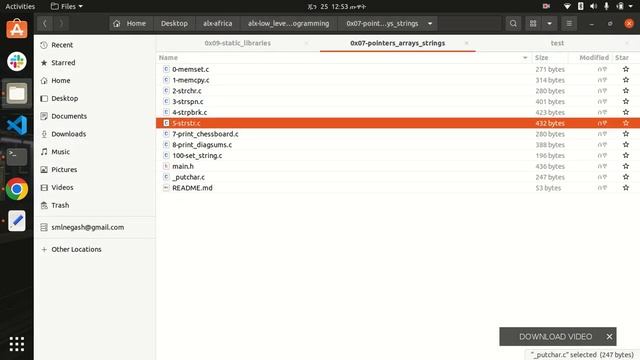Close the 0x09-static_libraries tab
Viewport: 640px width, 360px height.
click(x=307, y=43)
